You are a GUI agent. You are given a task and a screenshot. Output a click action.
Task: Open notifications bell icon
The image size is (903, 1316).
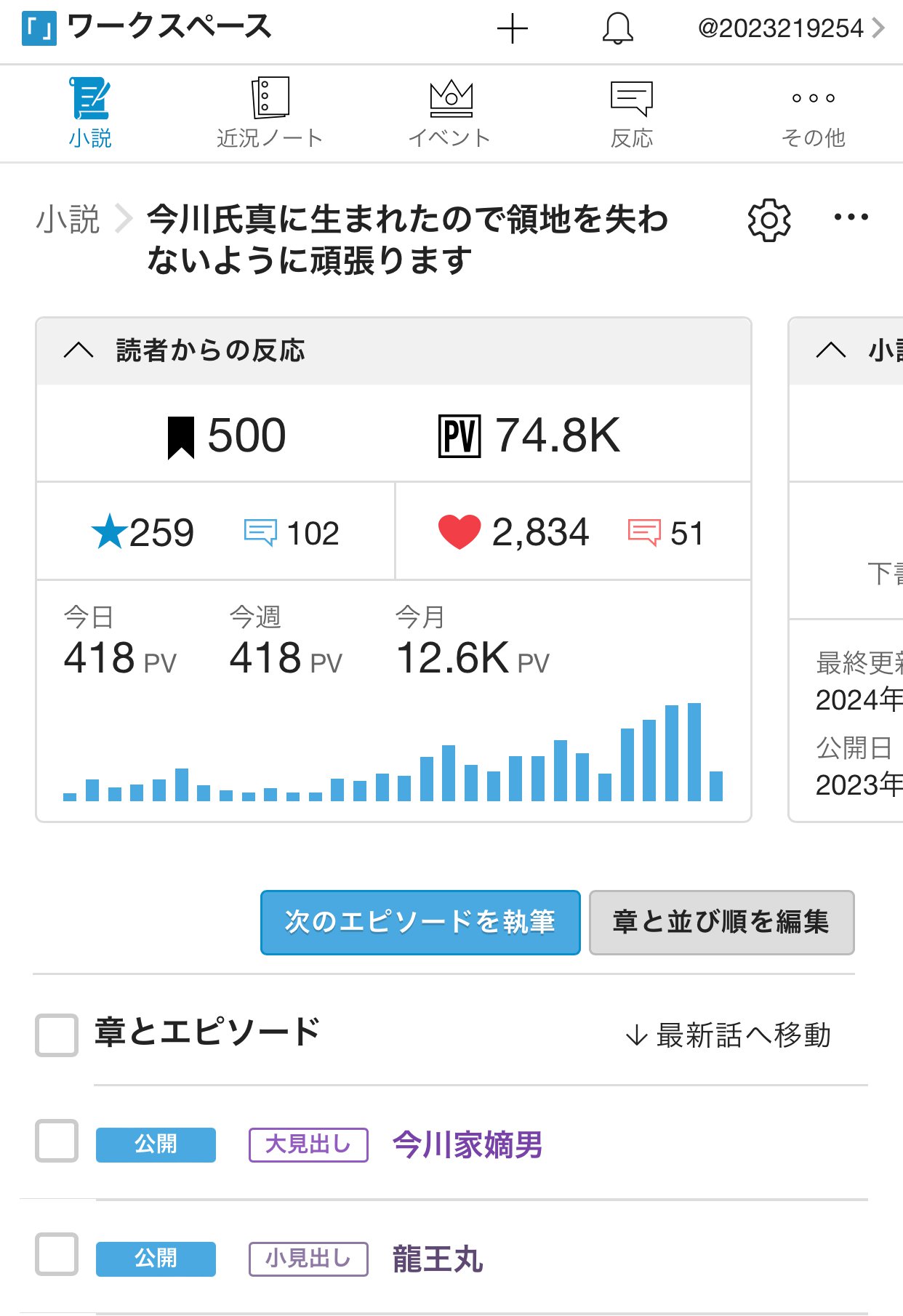[617, 29]
